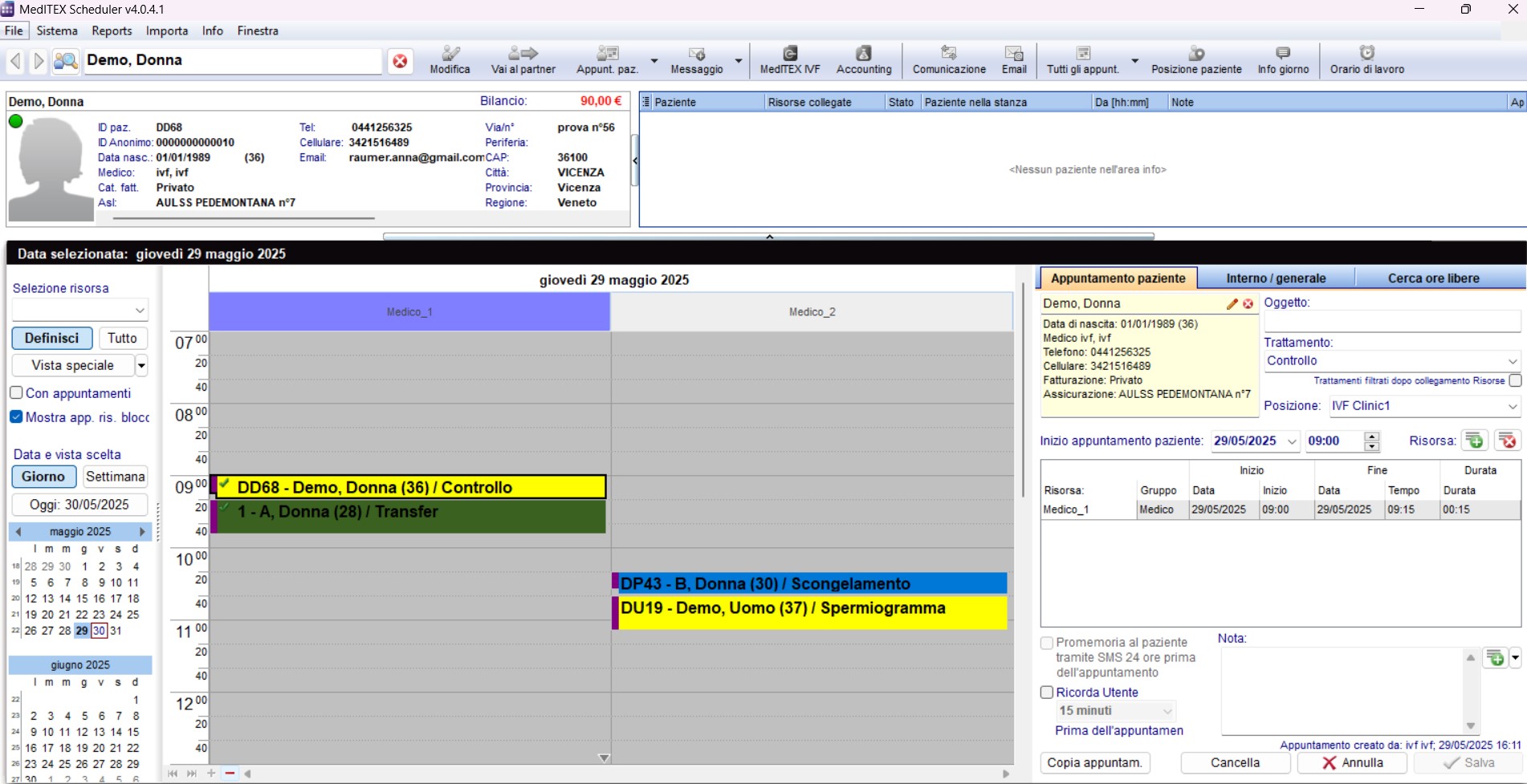Open the Reports menu
The image size is (1527, 784).
(x=112, y=30)
